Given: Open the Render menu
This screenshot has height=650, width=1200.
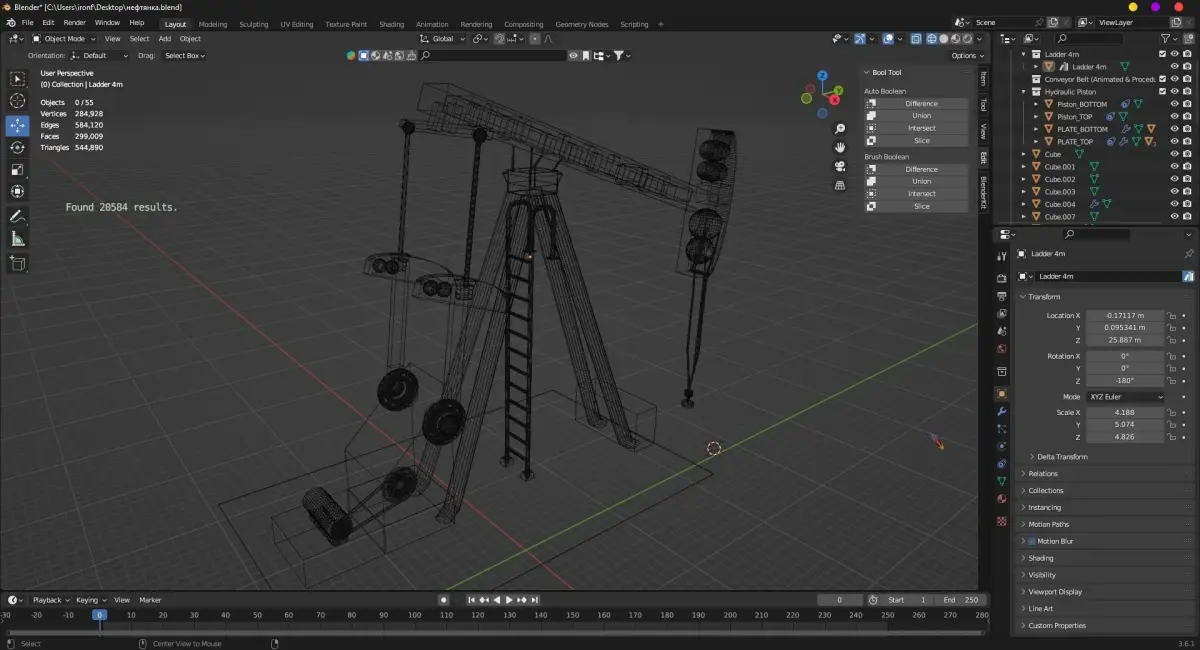Looking at the screenshot, I should (75, 22).
